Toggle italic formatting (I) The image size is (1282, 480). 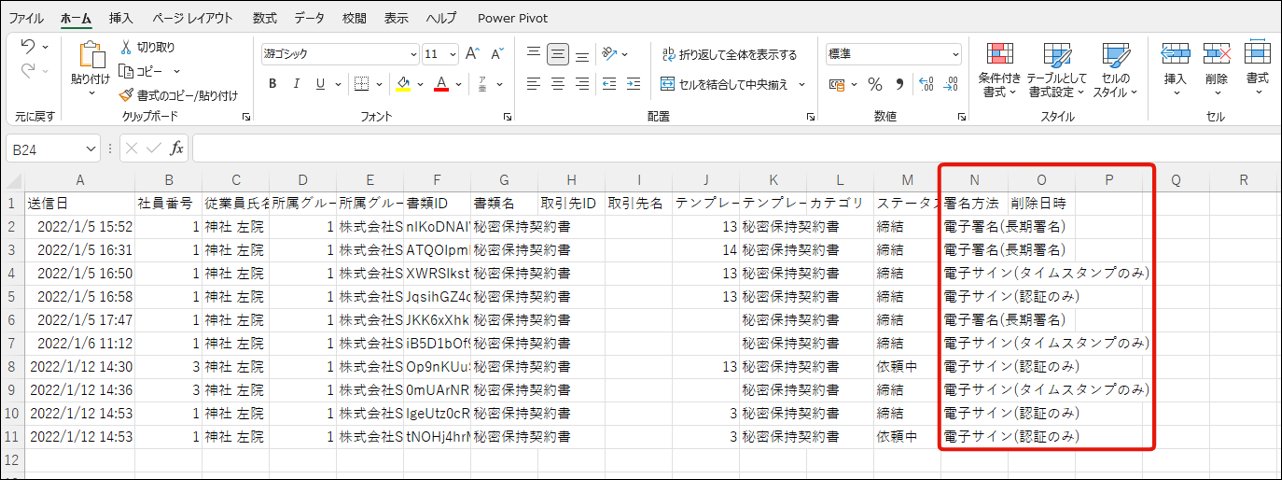point(296,84)
